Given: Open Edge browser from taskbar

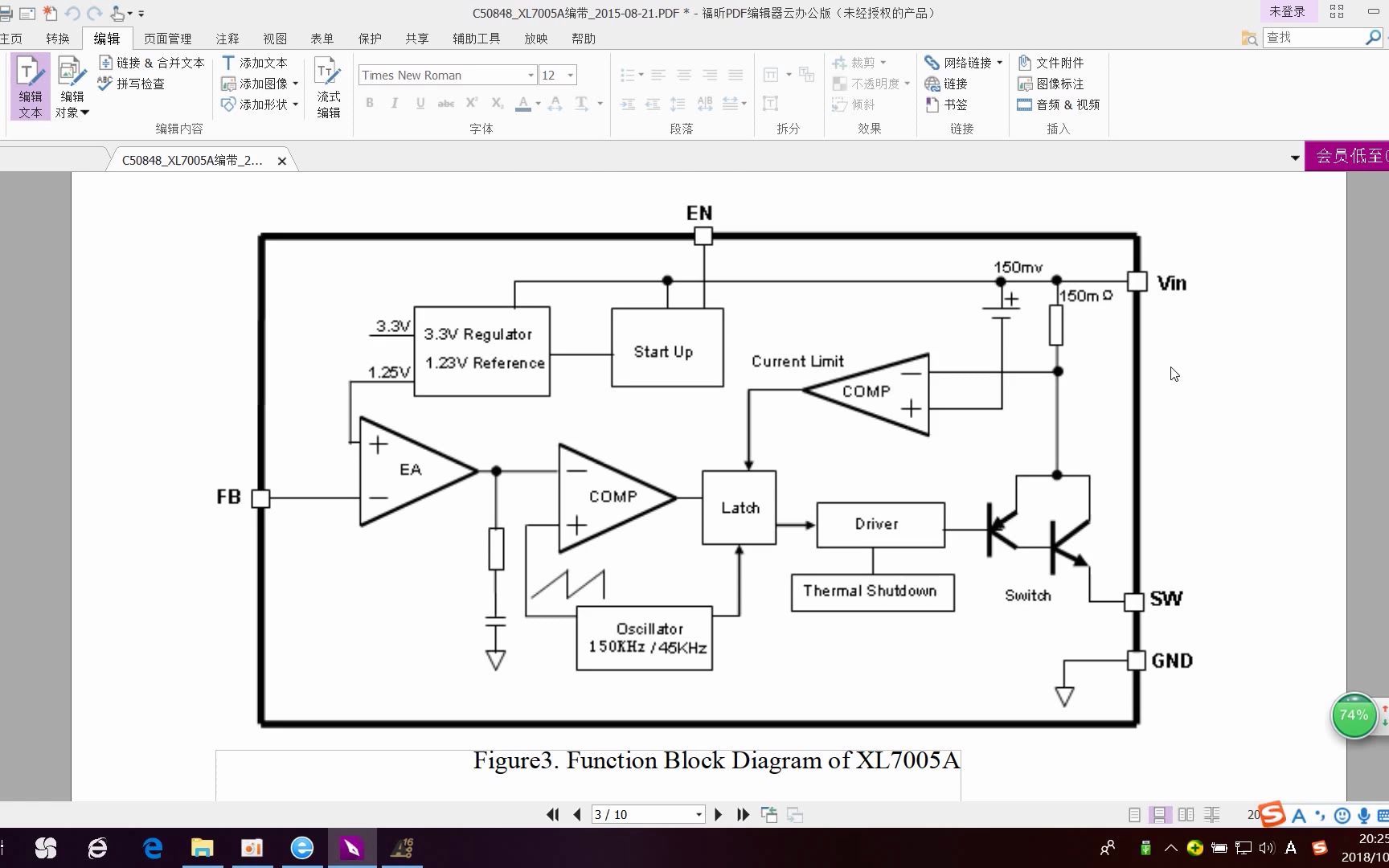Looking at the screenshot, I should [x=152, y=848].
